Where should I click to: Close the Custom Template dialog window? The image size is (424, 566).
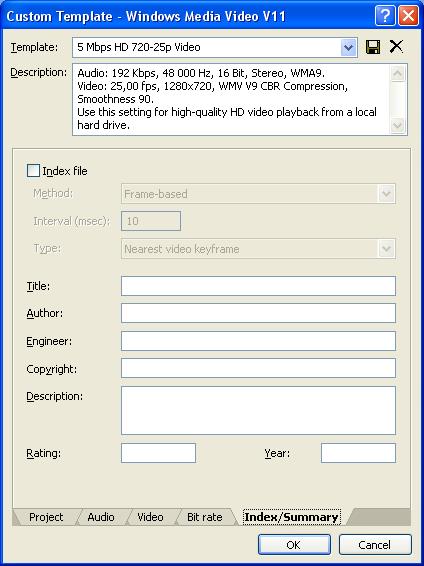(408, 16)
